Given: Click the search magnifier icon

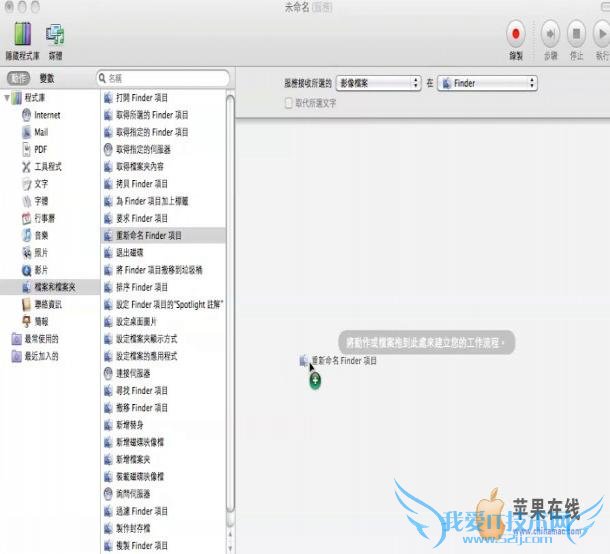Looking at the screenshot, I should tap(102, 78).
